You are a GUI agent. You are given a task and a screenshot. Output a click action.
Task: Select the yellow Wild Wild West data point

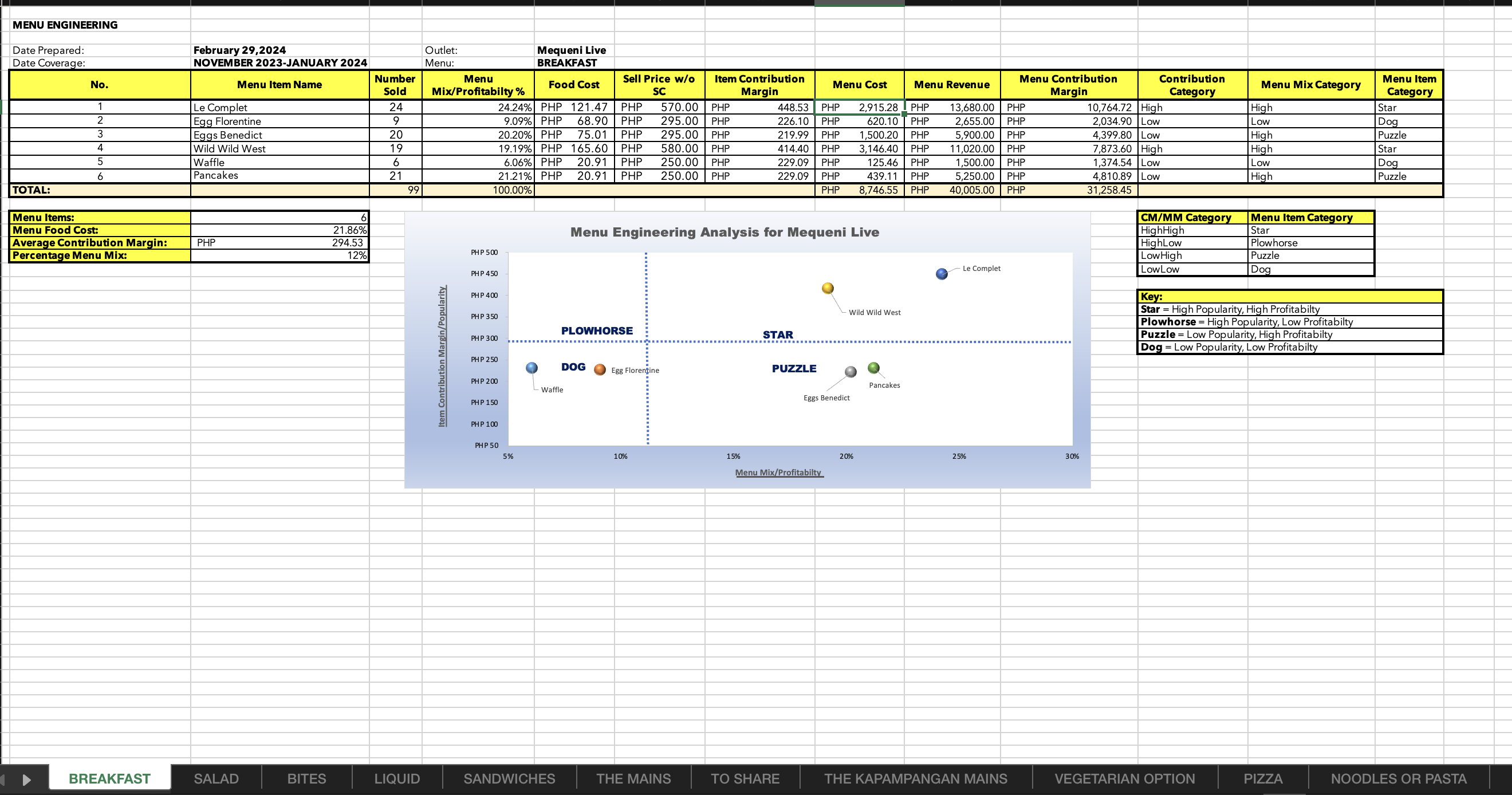coord(828,288)
